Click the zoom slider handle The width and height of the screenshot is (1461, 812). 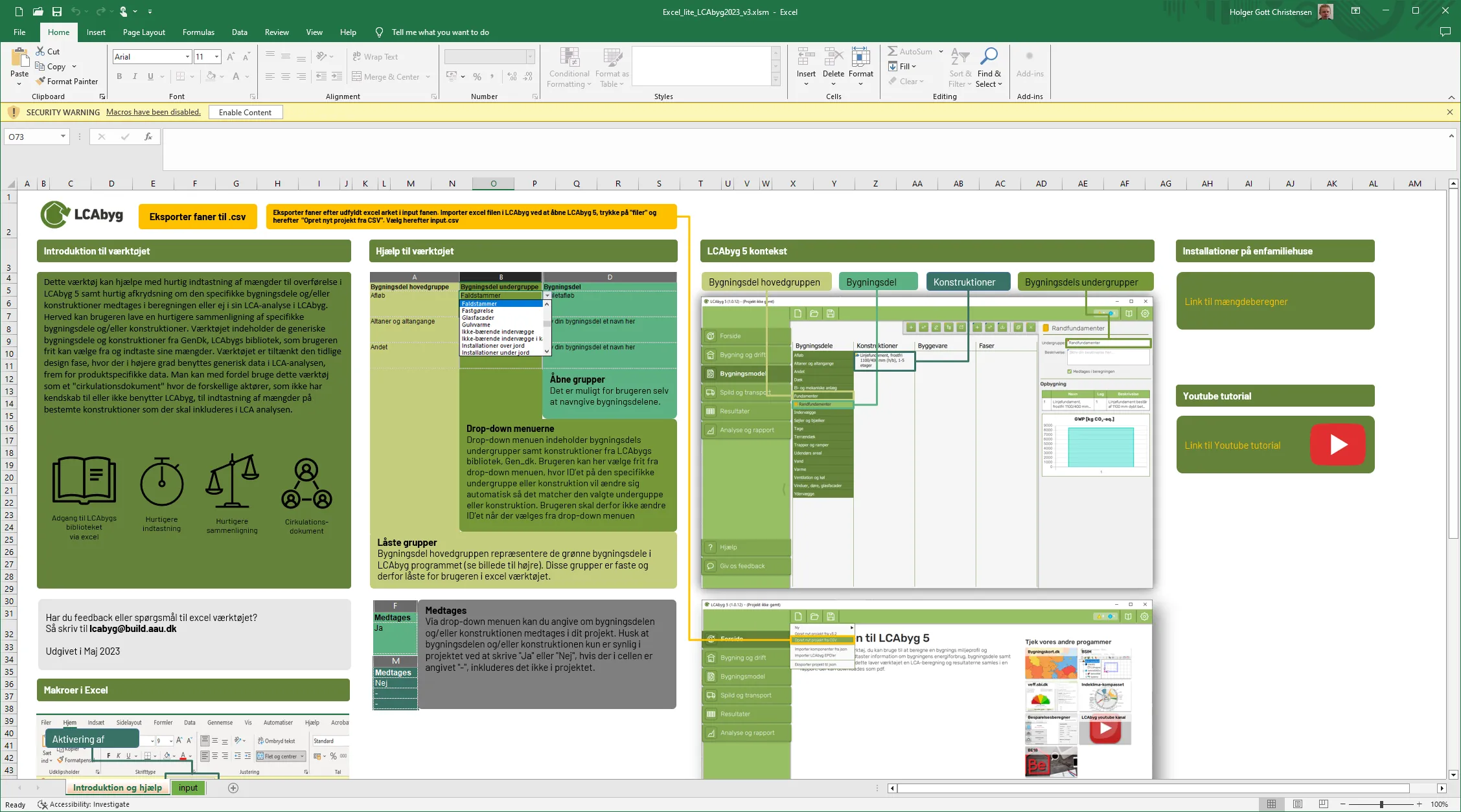point(1381,804)
